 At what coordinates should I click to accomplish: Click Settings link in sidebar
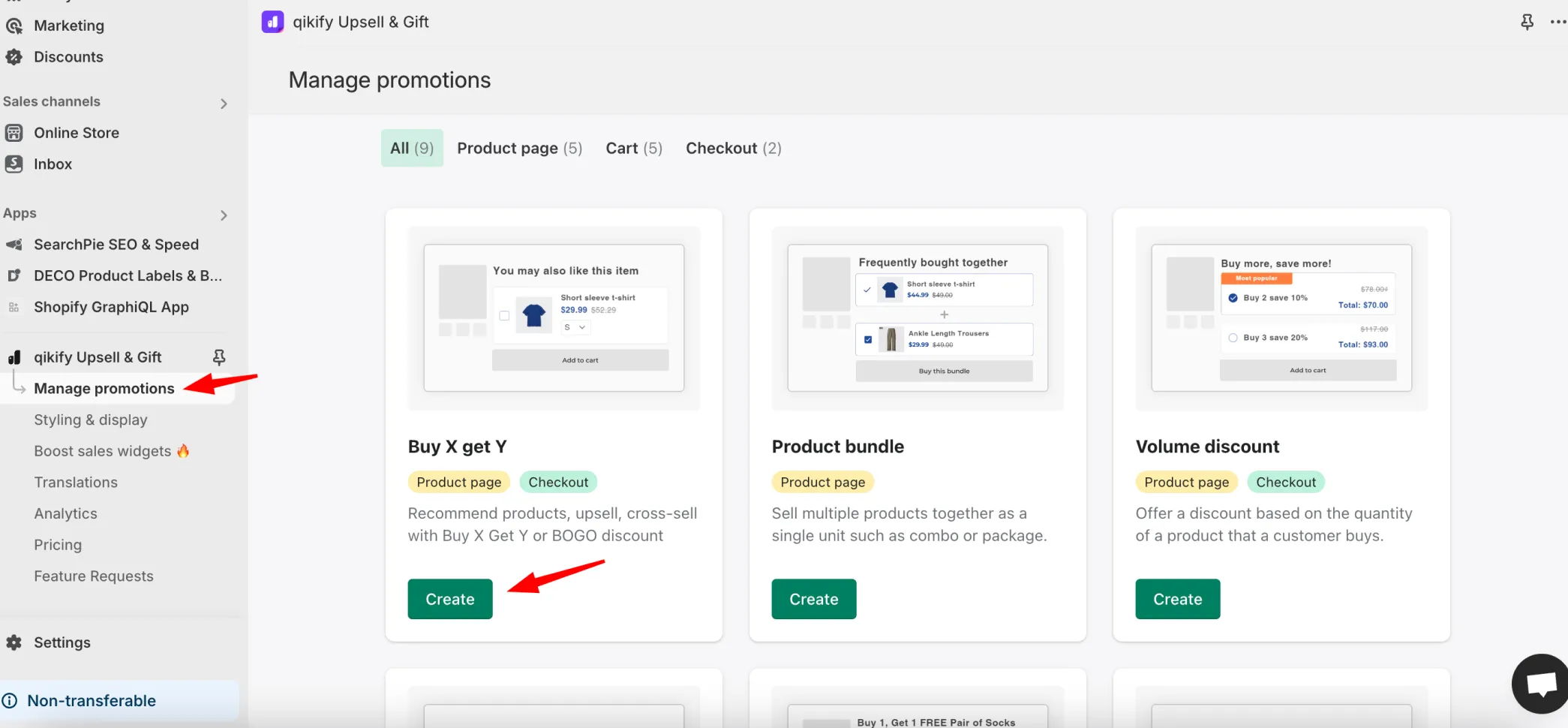click(x=62, y=642)
